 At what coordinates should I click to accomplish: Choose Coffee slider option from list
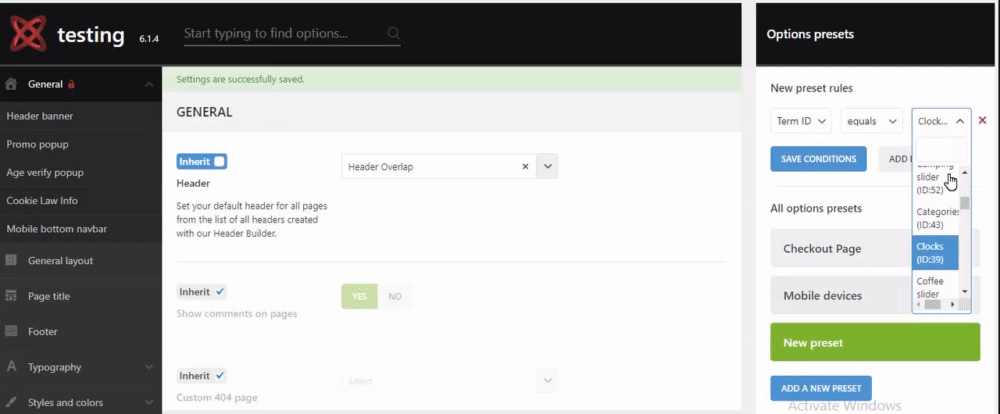(936, 288)
